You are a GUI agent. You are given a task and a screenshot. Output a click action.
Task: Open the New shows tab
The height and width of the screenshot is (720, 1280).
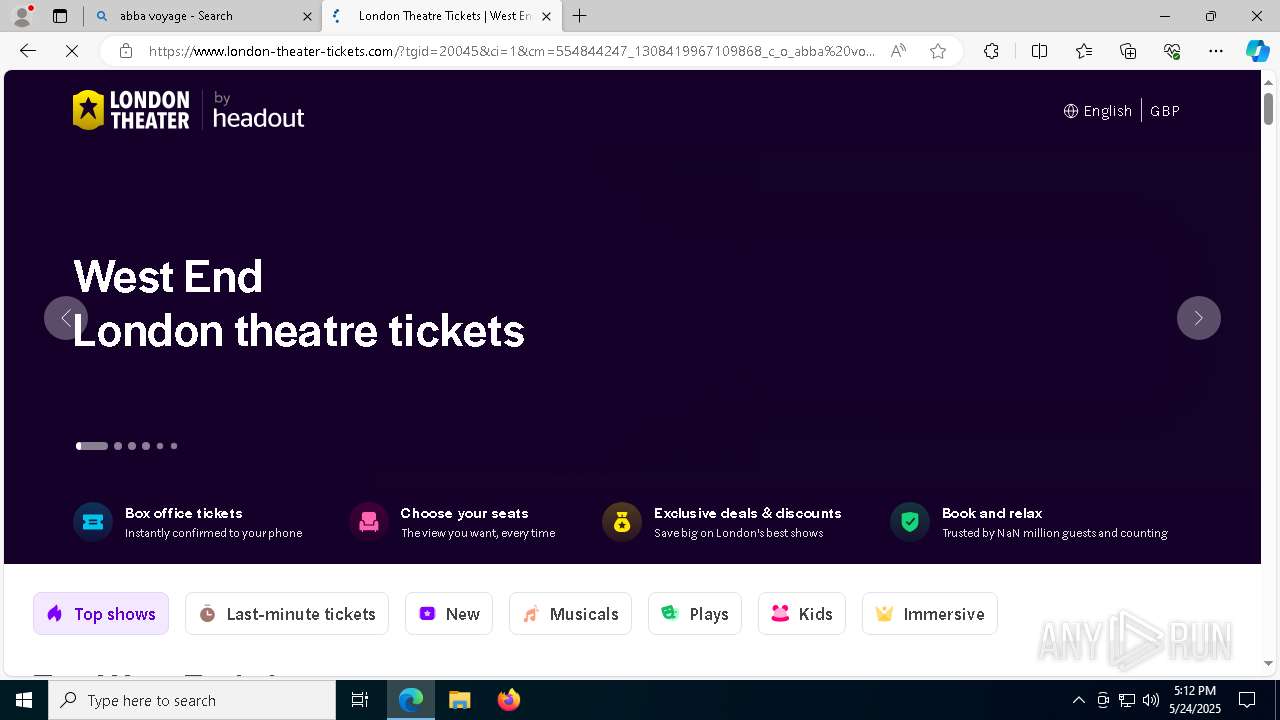coord(449,614)
